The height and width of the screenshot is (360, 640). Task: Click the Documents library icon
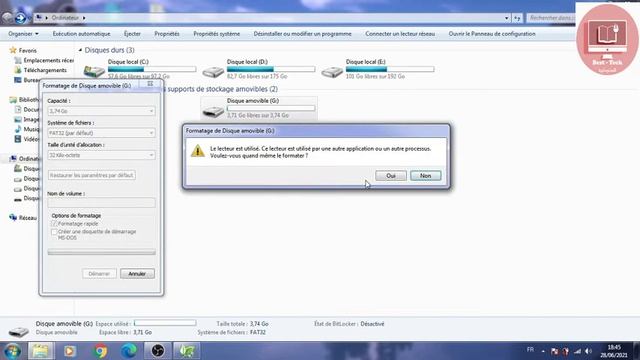pyautogui.click(x=18, y=109)
